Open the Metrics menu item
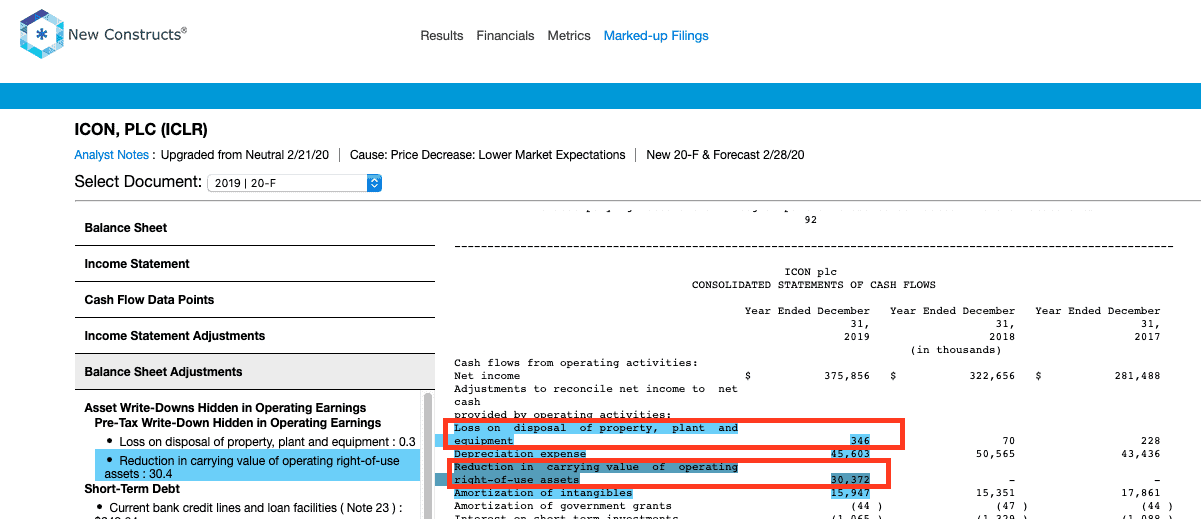The height and width of the screenshot is (519, 1201). click(569, 36)
